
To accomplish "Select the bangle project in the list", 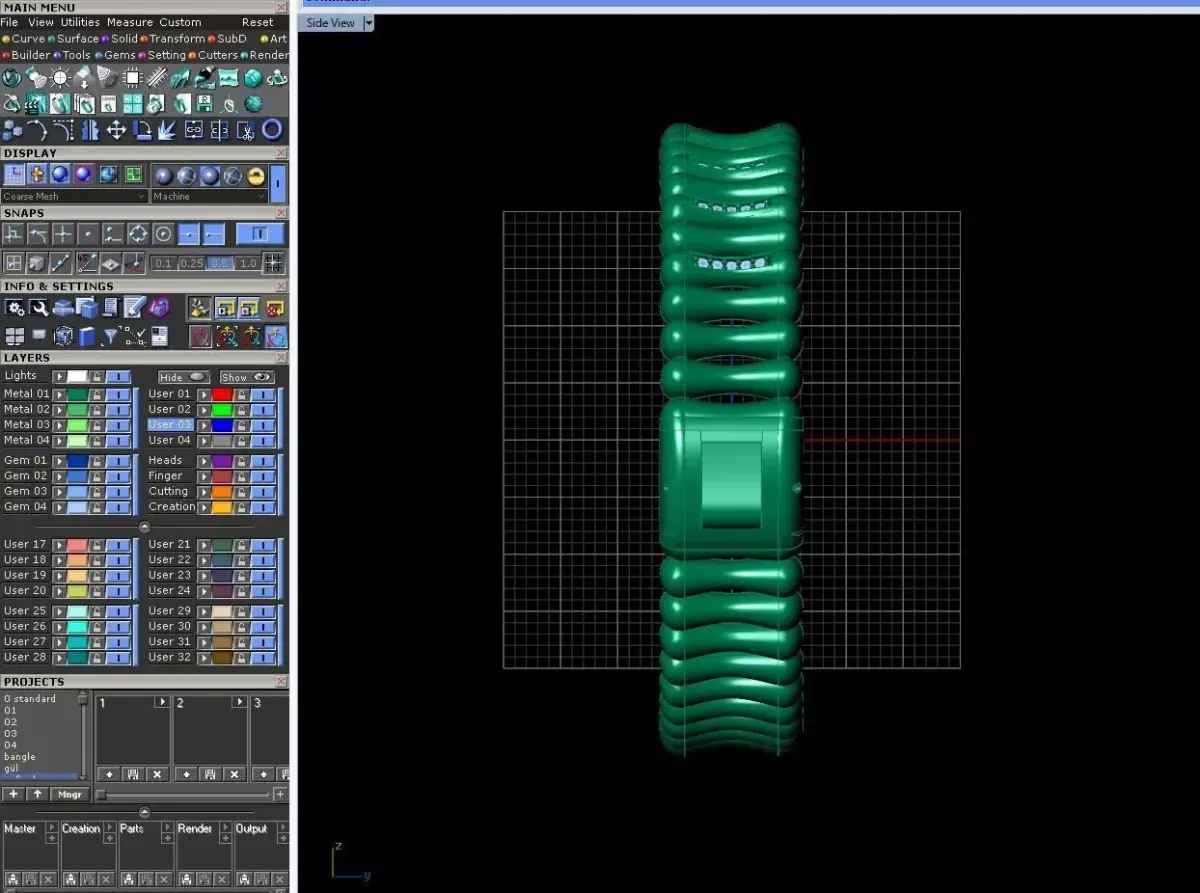I will [x=19, y=757].
